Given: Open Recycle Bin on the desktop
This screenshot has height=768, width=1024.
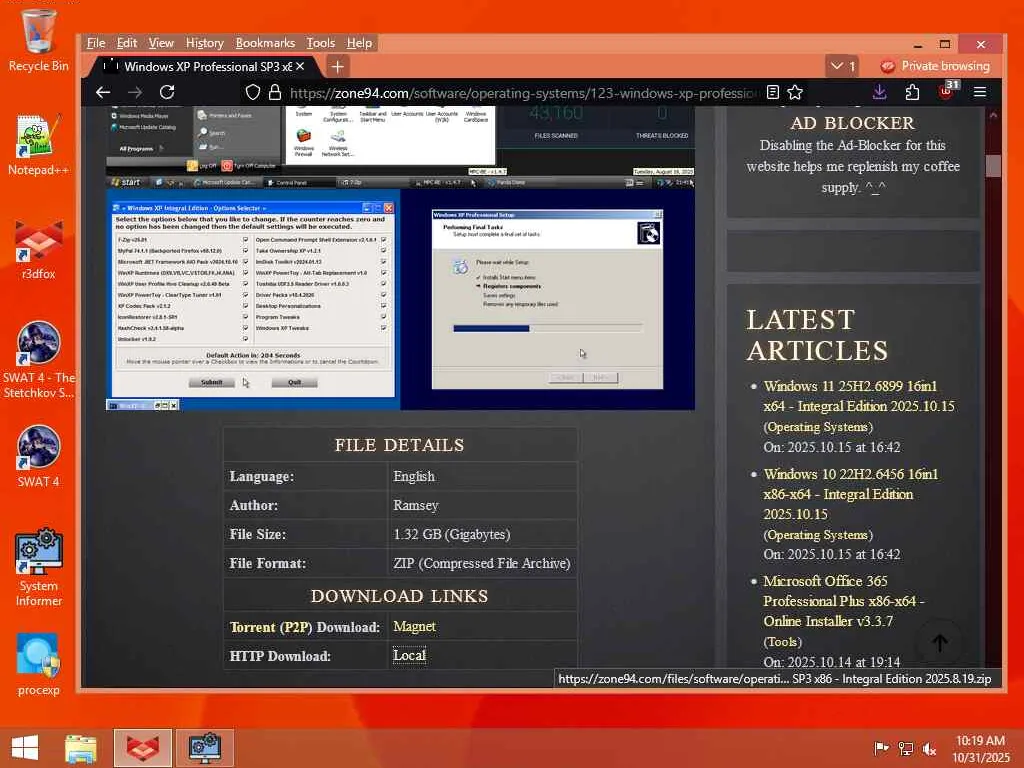Looking at the screenshot, I should [x=39, y=39].
